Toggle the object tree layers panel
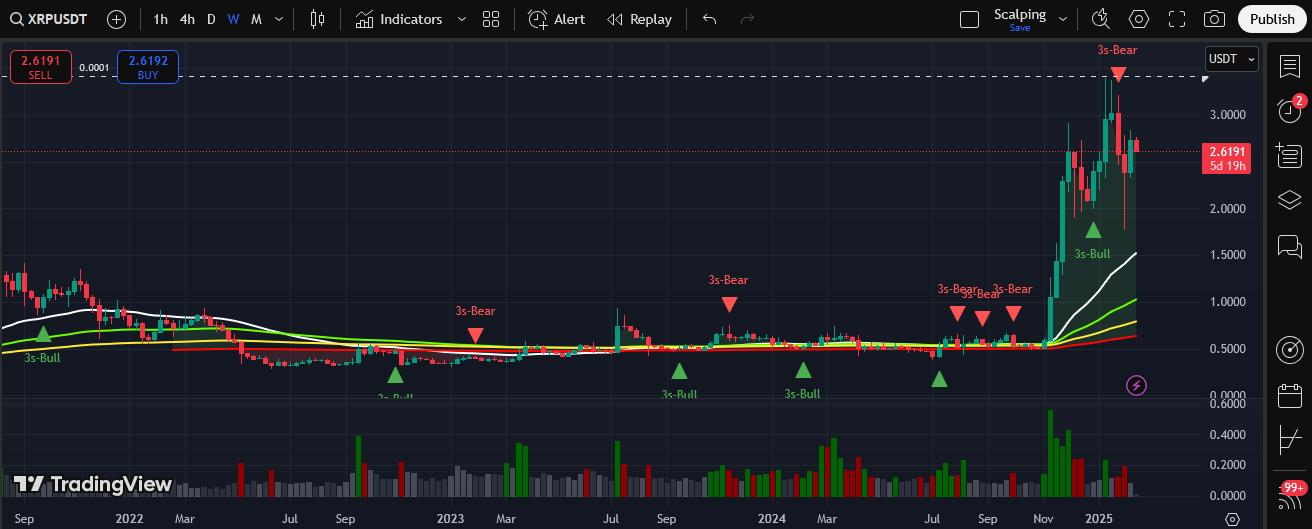The width and height of the screenshot is (1312, 529). (x=1289, y=200)
